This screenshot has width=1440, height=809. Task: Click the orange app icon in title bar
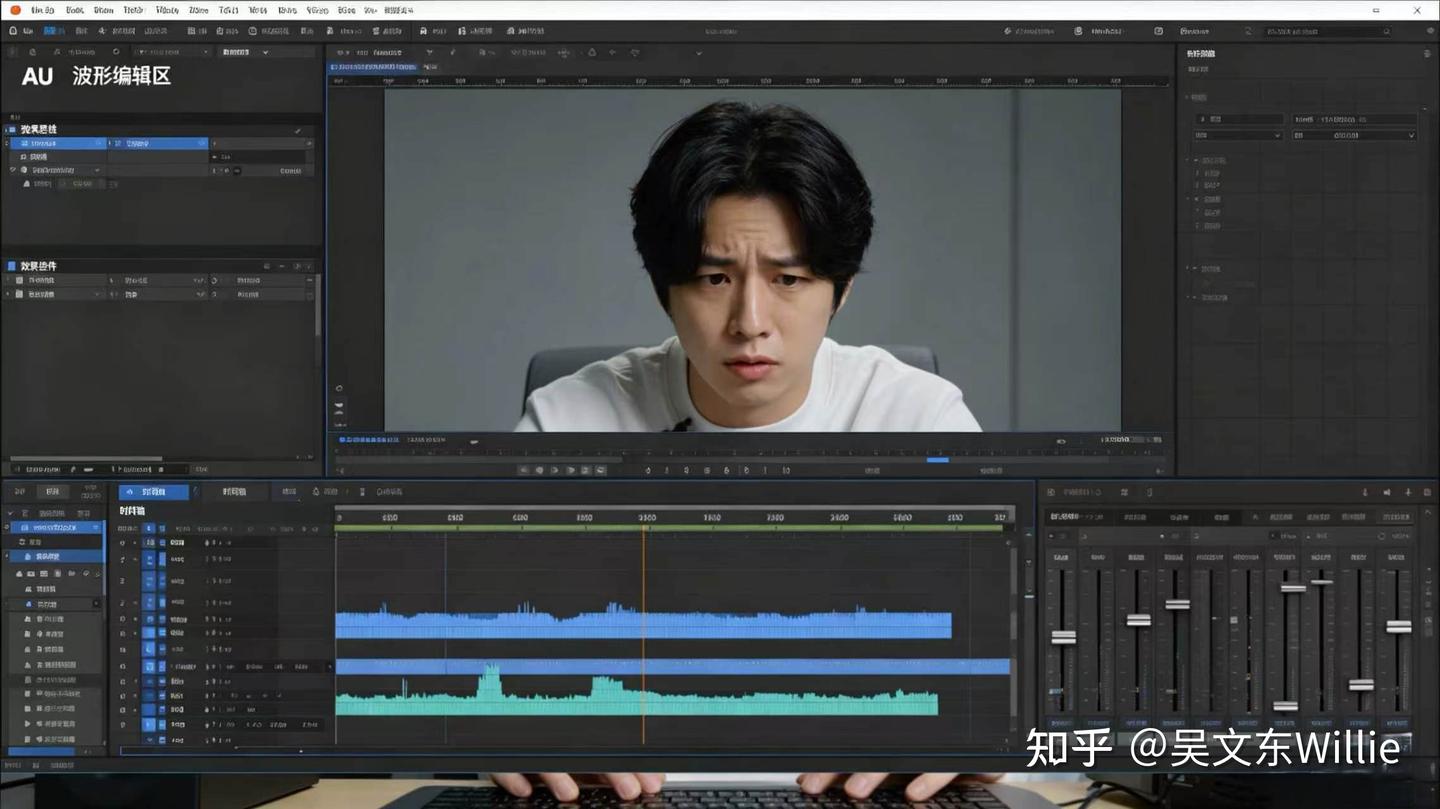coord(15,9)
